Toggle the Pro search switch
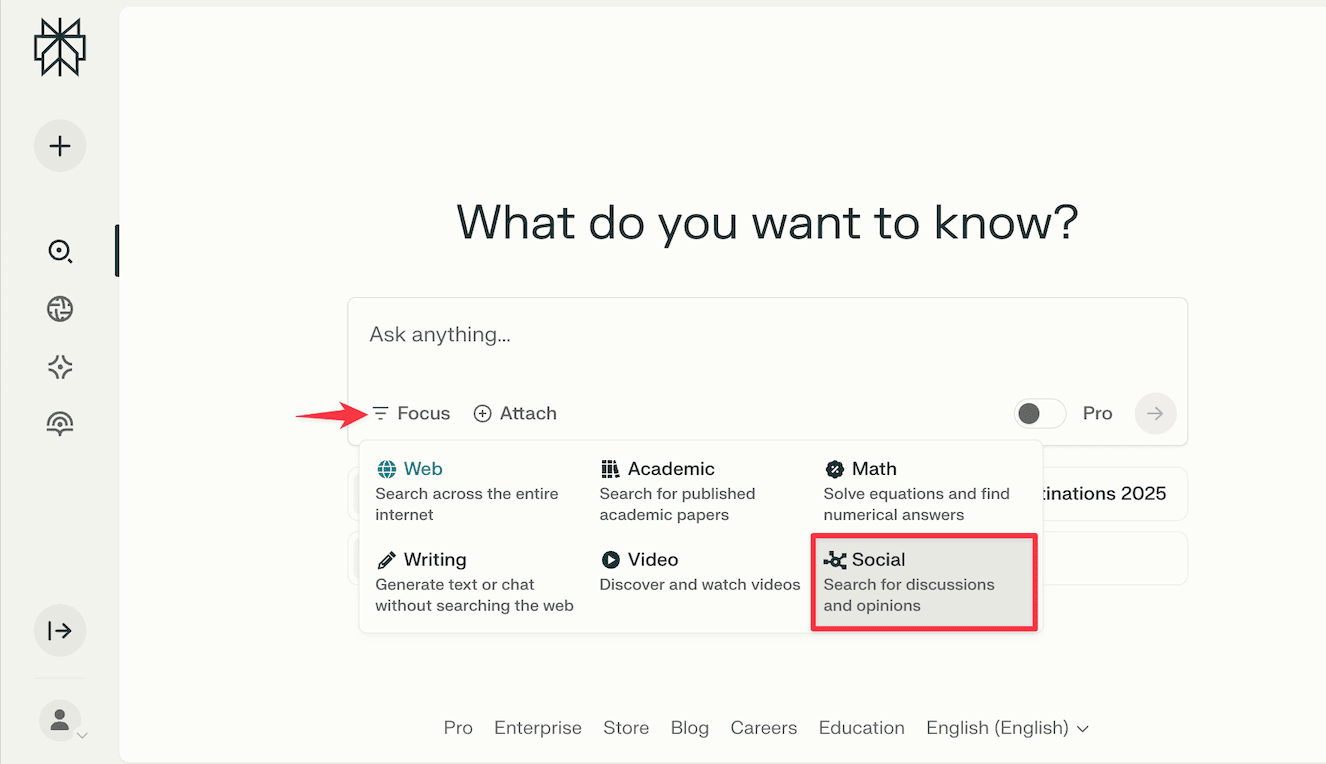1326x764 pixels. pos(1039,413)
